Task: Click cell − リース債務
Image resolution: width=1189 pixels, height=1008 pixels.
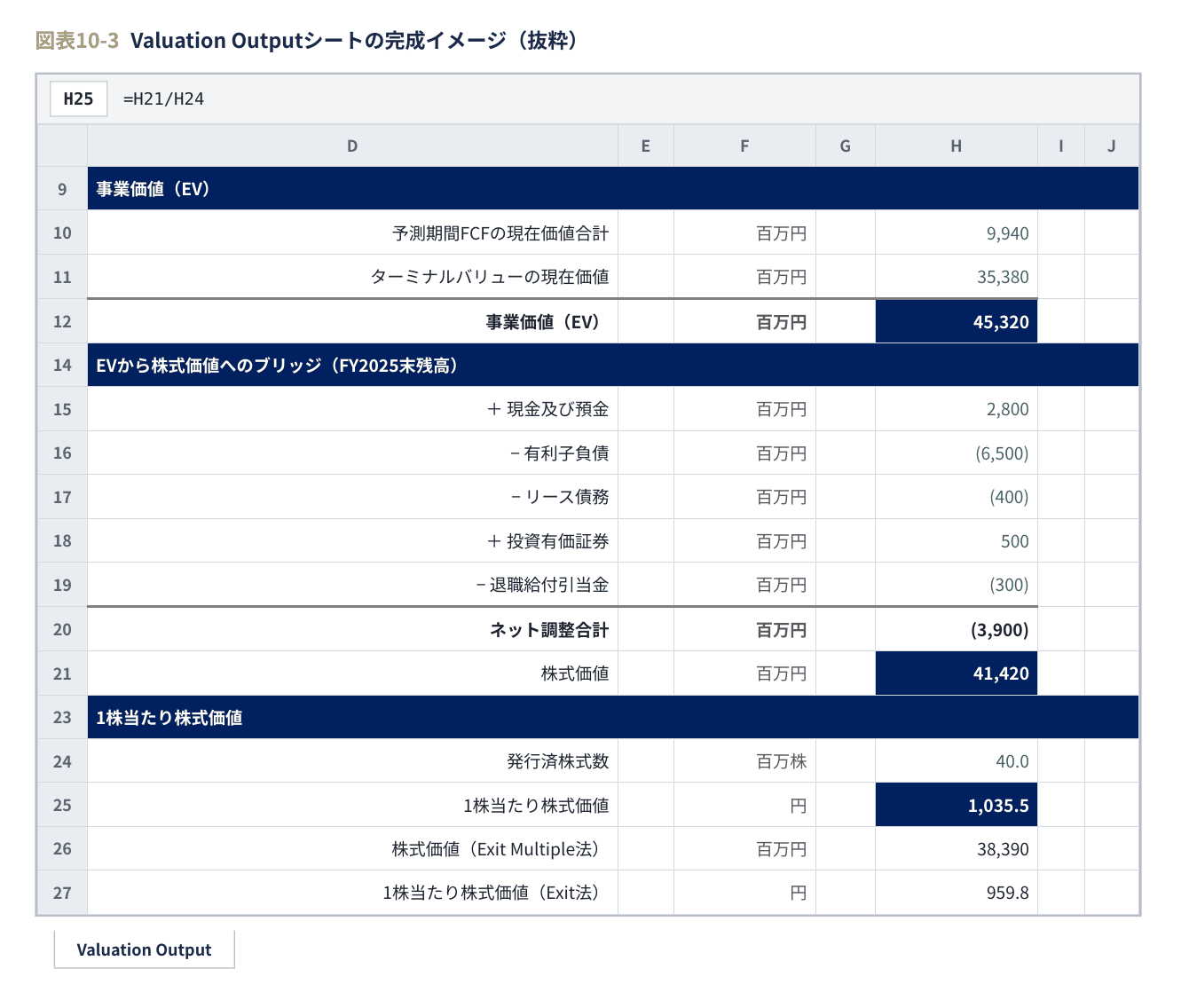Action: 352,497
